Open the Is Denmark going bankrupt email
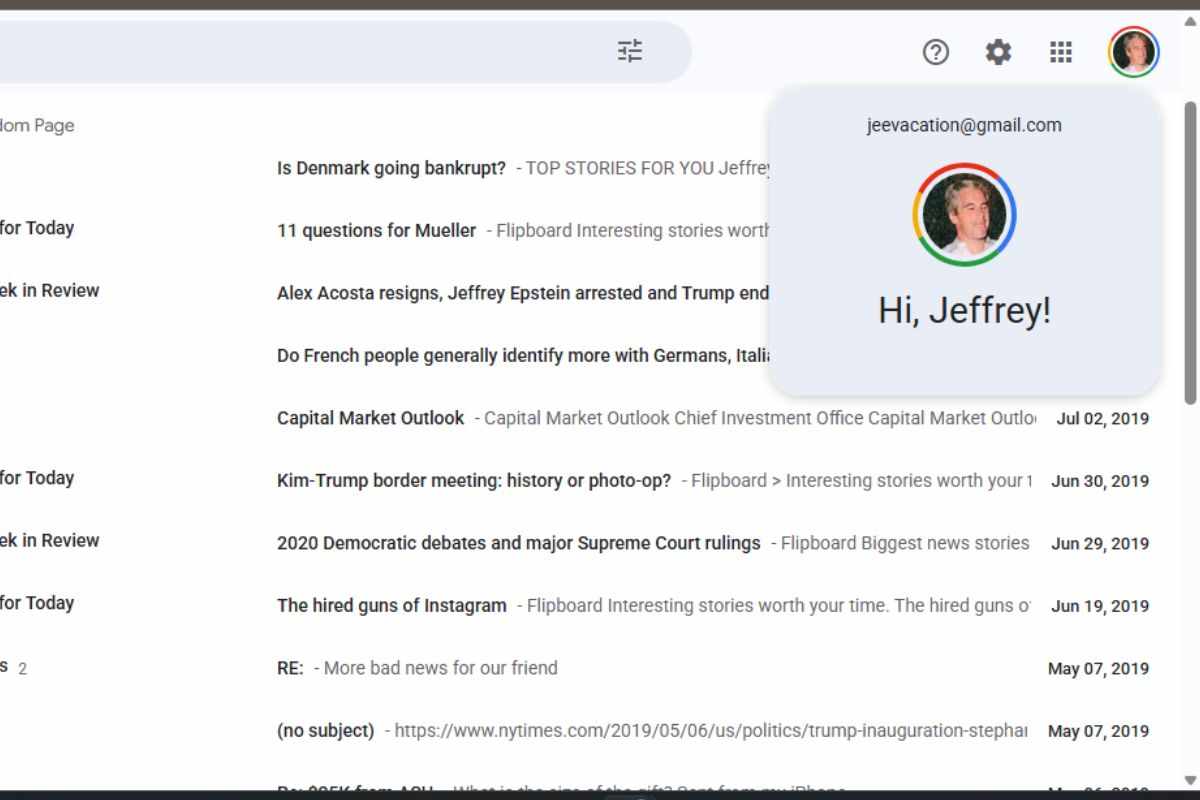This screenshot has height=800, width=1200. (x=391, y=168)
